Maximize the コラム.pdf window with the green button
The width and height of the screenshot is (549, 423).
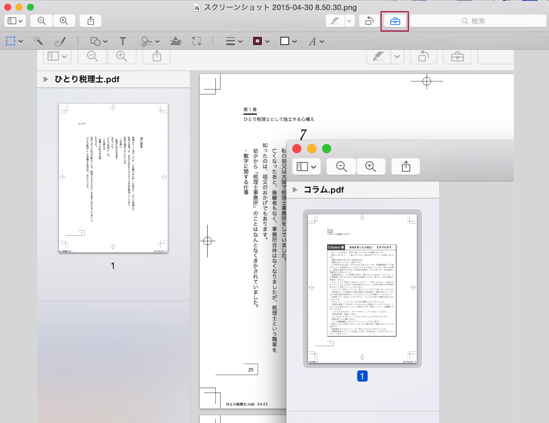coord(327,148)
